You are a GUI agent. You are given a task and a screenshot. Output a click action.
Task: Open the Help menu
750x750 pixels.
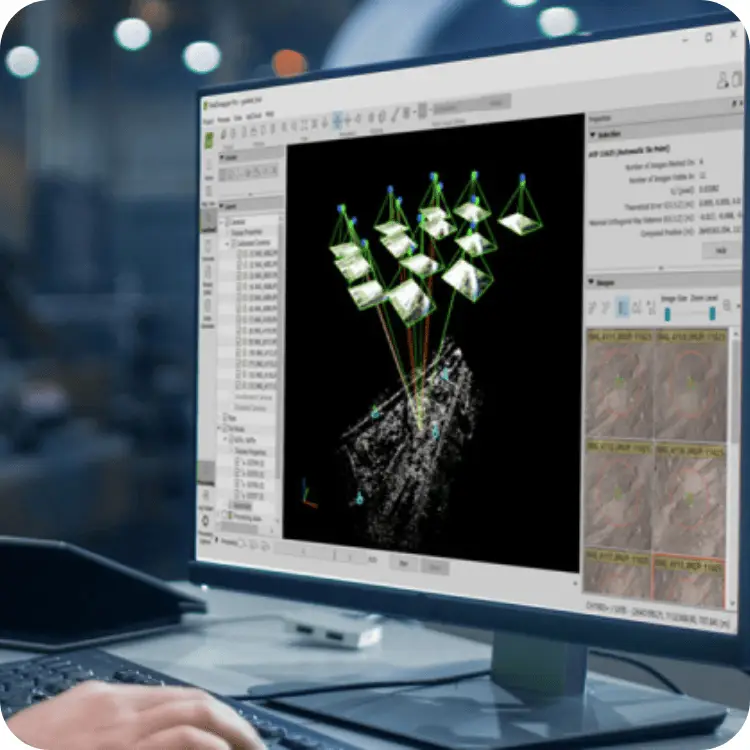(270, 115)
